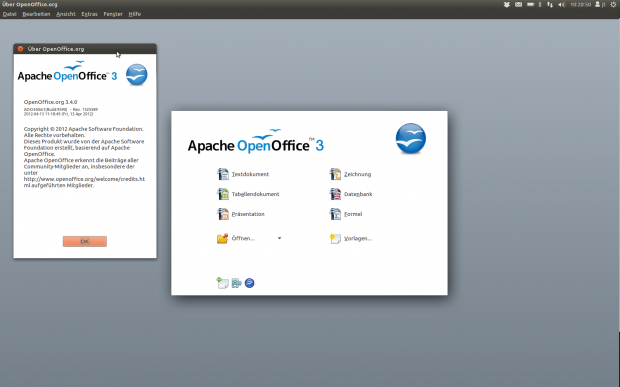Click the mail envelope indicator in top panel
This screenshot has width=620, height=387.
(518, 4)
